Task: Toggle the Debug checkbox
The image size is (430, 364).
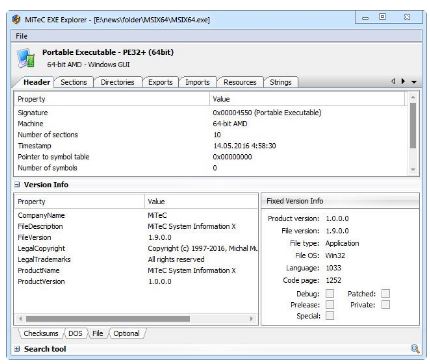Action: [x=330, y=293]
